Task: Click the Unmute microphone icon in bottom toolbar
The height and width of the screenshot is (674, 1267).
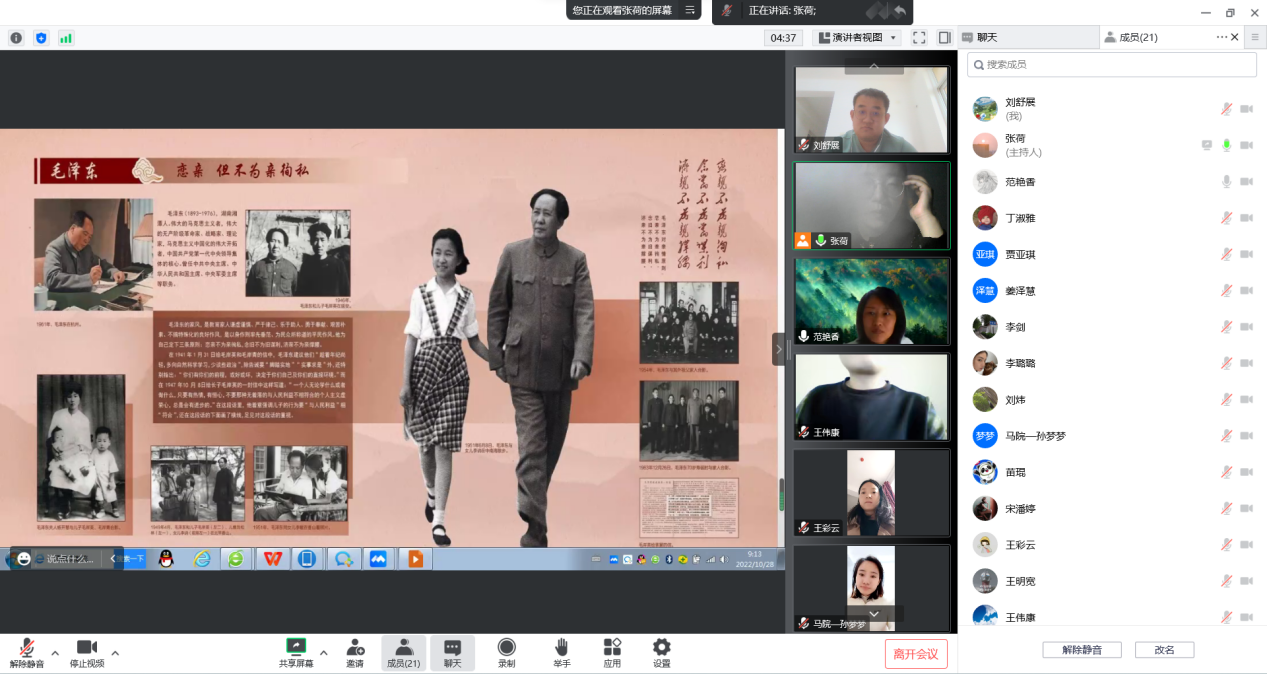Action: click(27, 648)
